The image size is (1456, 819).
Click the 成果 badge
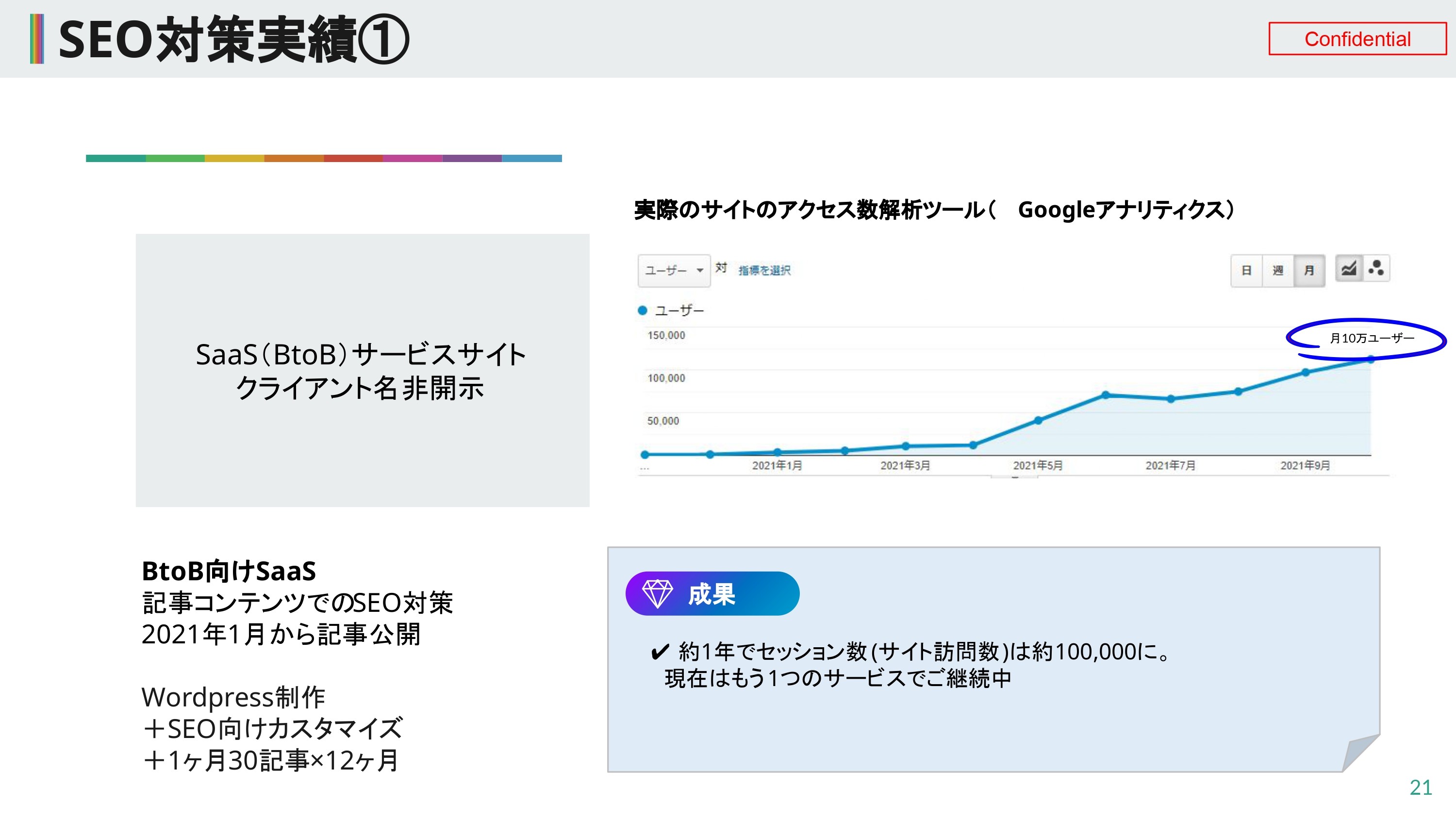[712, 593]
